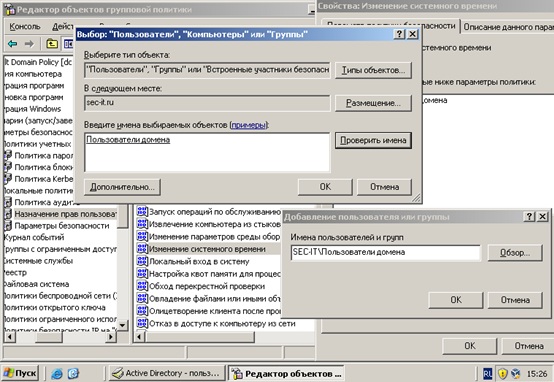The width and height of the screenshot is (554, 382).
Task: Click the help question mark in selection dialog
Action: [x=399, y=34]
